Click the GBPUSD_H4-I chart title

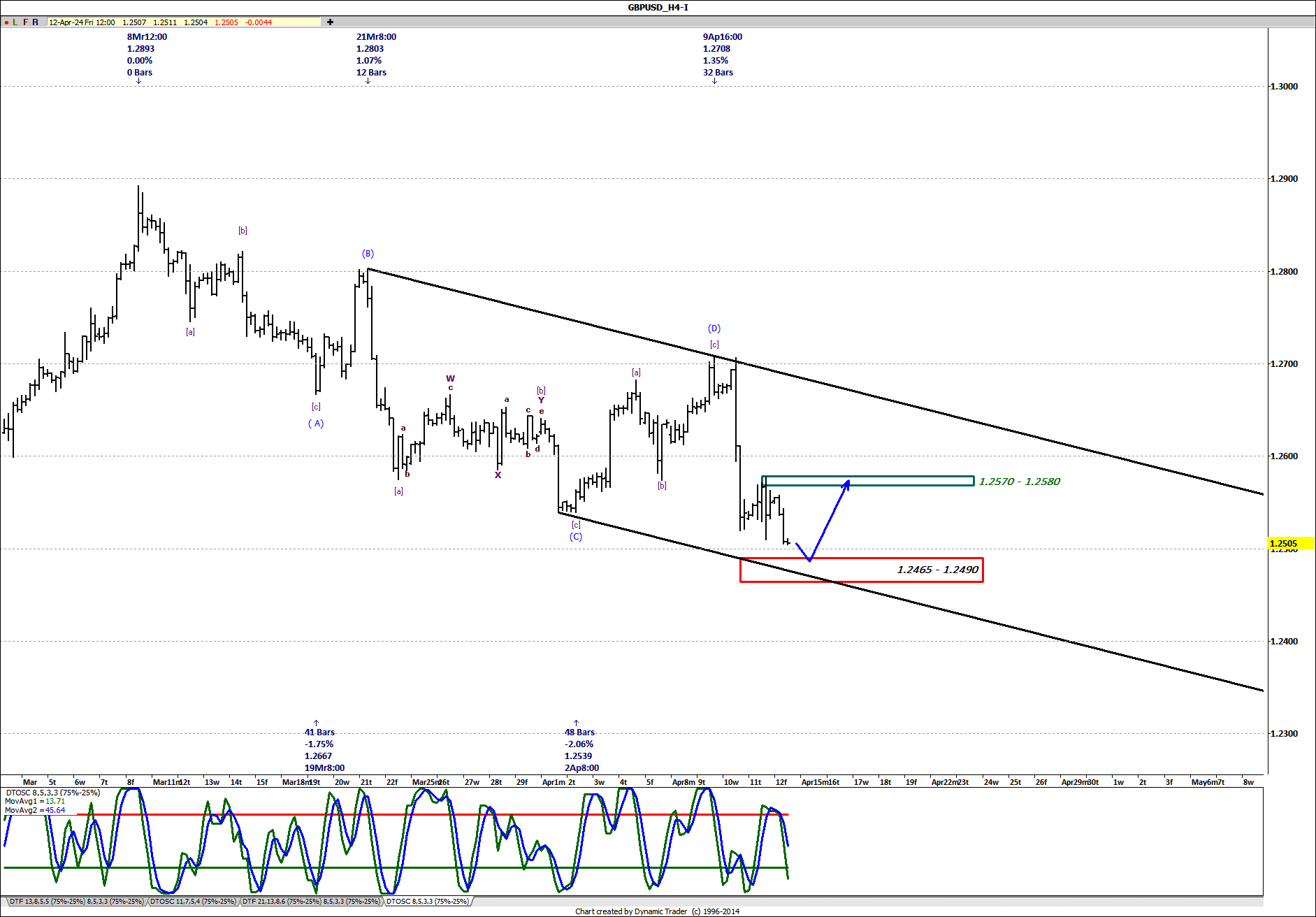[x=658, y=8]
